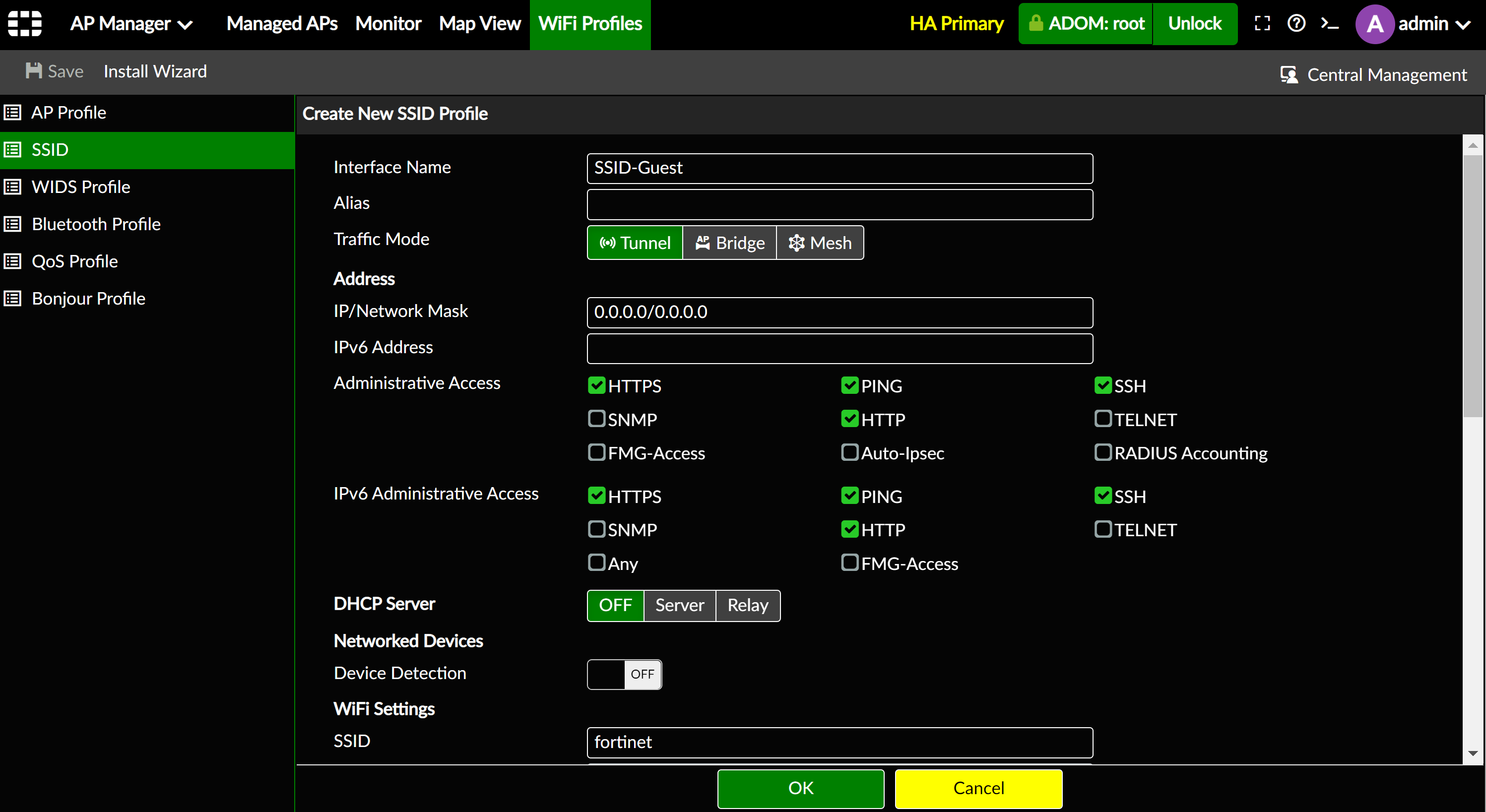Click the Save toolbar button

pos(55,71)
